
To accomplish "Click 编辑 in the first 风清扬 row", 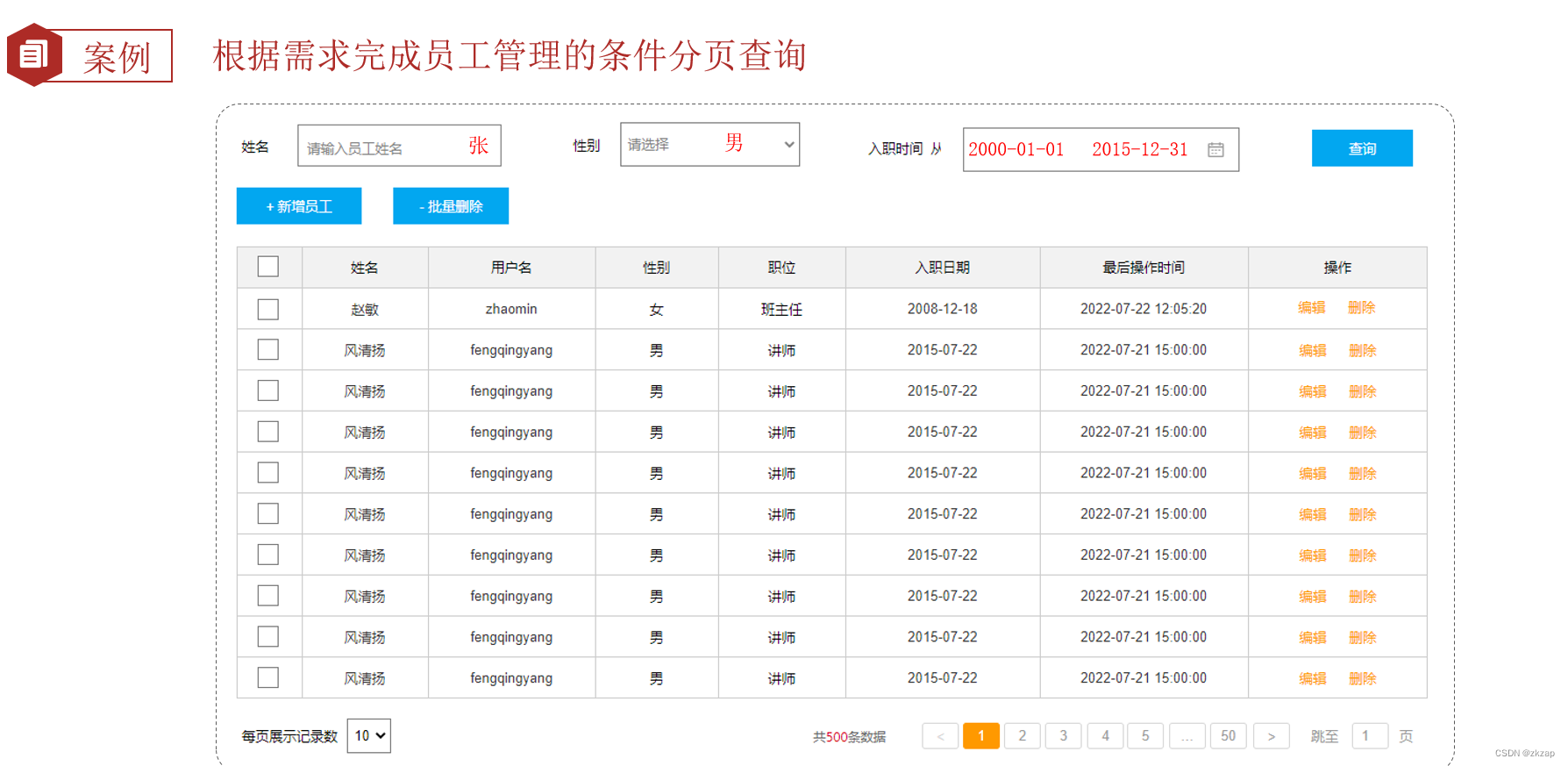I will pyautogui.click(x=1313, y=350).
